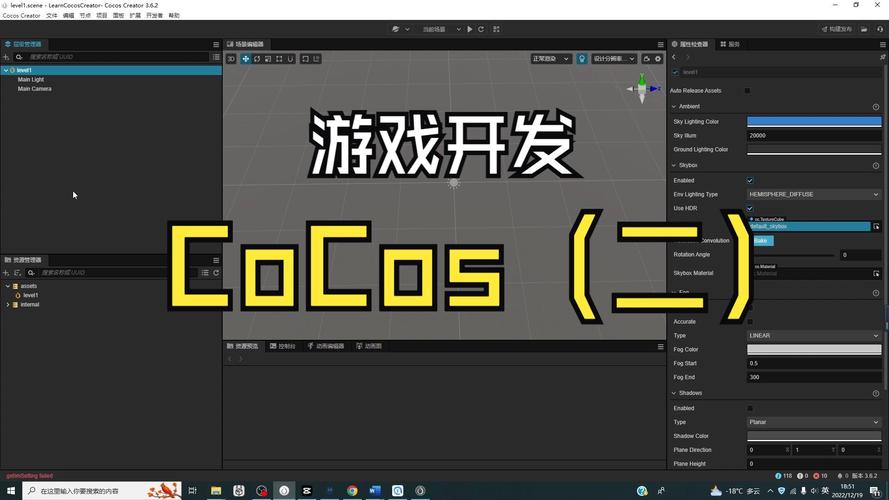Click the 3D view mode toggle icon

click(231, 59)
